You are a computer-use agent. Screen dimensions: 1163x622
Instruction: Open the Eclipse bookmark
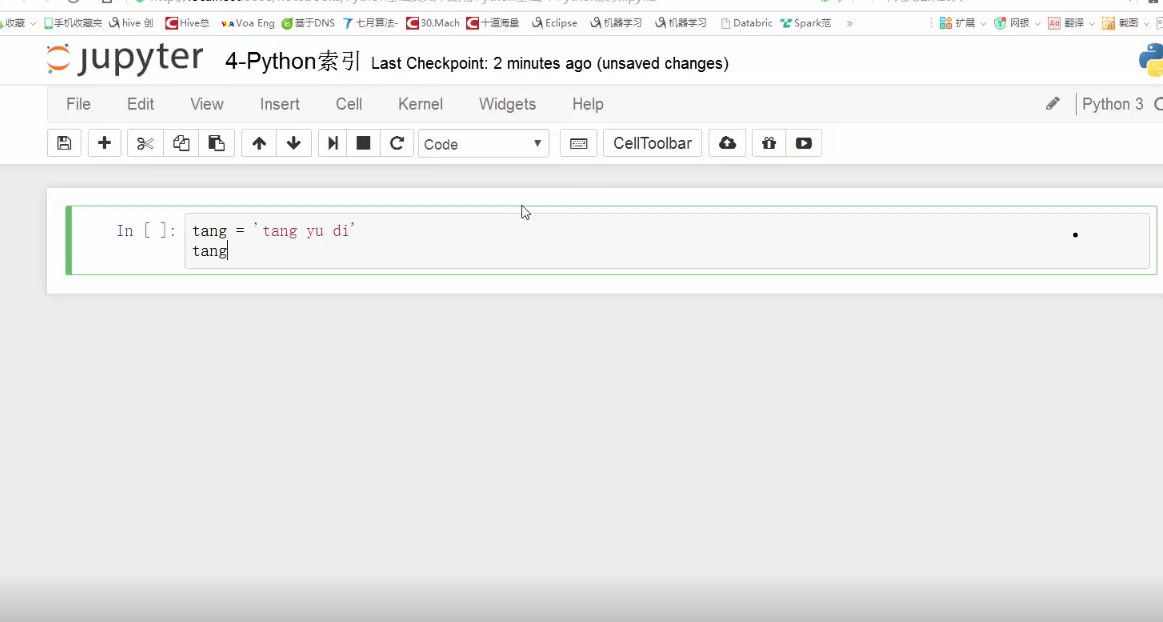(555, 23)
